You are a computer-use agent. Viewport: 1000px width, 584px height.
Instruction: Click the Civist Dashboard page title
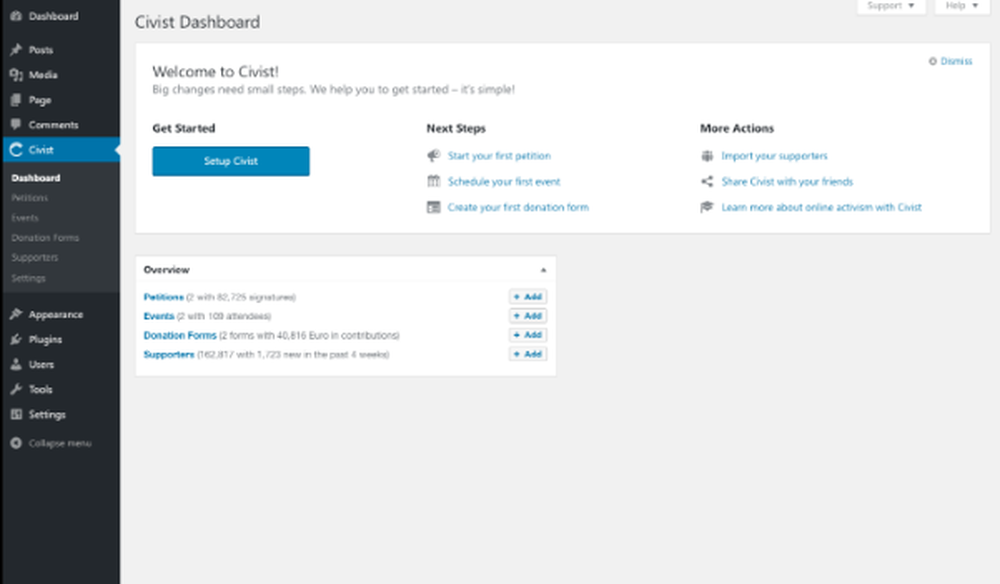(x=197, y=22)
